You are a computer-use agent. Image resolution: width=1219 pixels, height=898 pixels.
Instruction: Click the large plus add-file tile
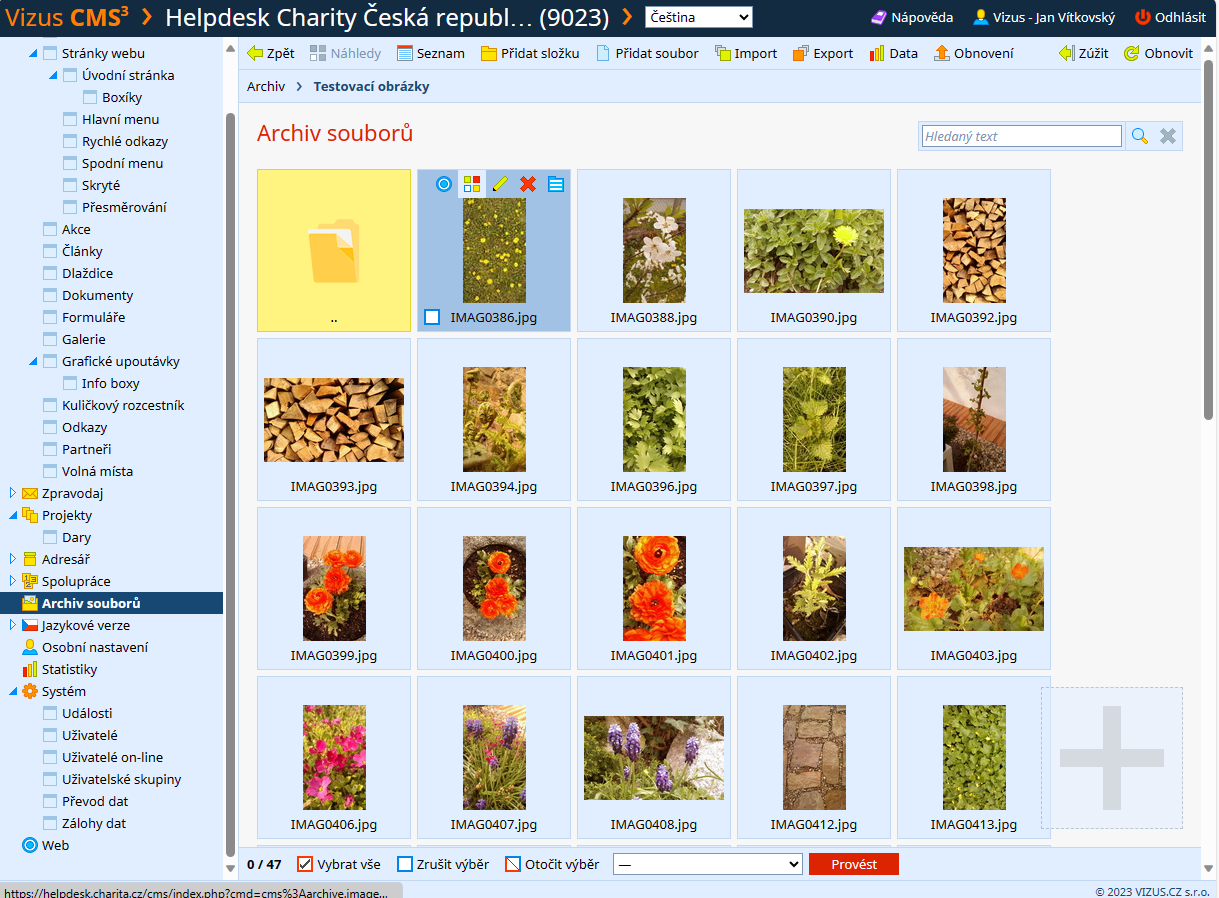pyautogui.click(x=1112, y=758)
